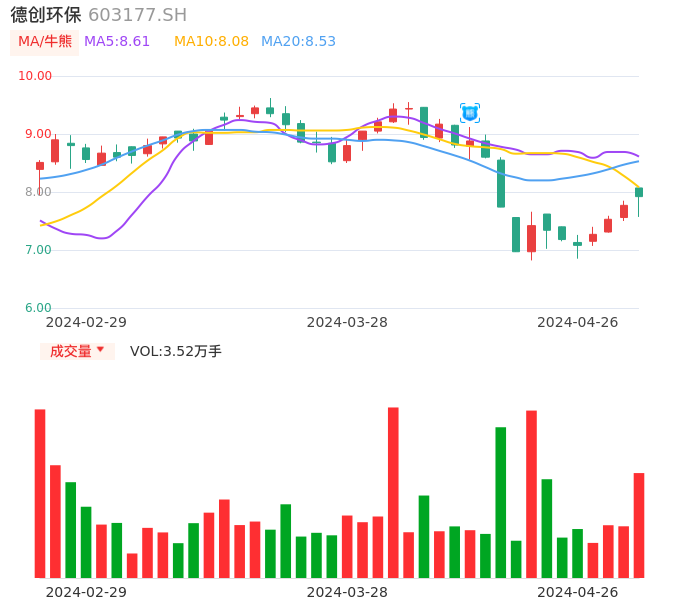Click 2024-03-28 date under the price chart

(x=347, y=322)
